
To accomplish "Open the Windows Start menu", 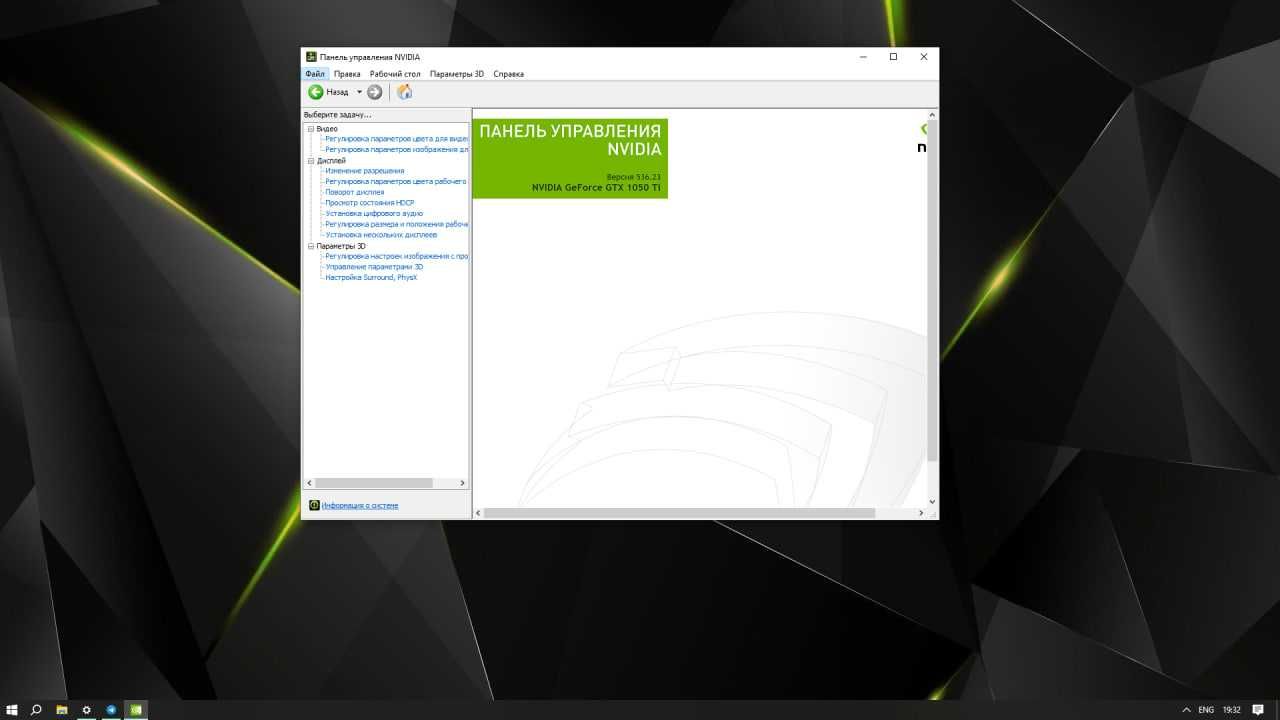I will pyautogui.click(x=12, y=710).
